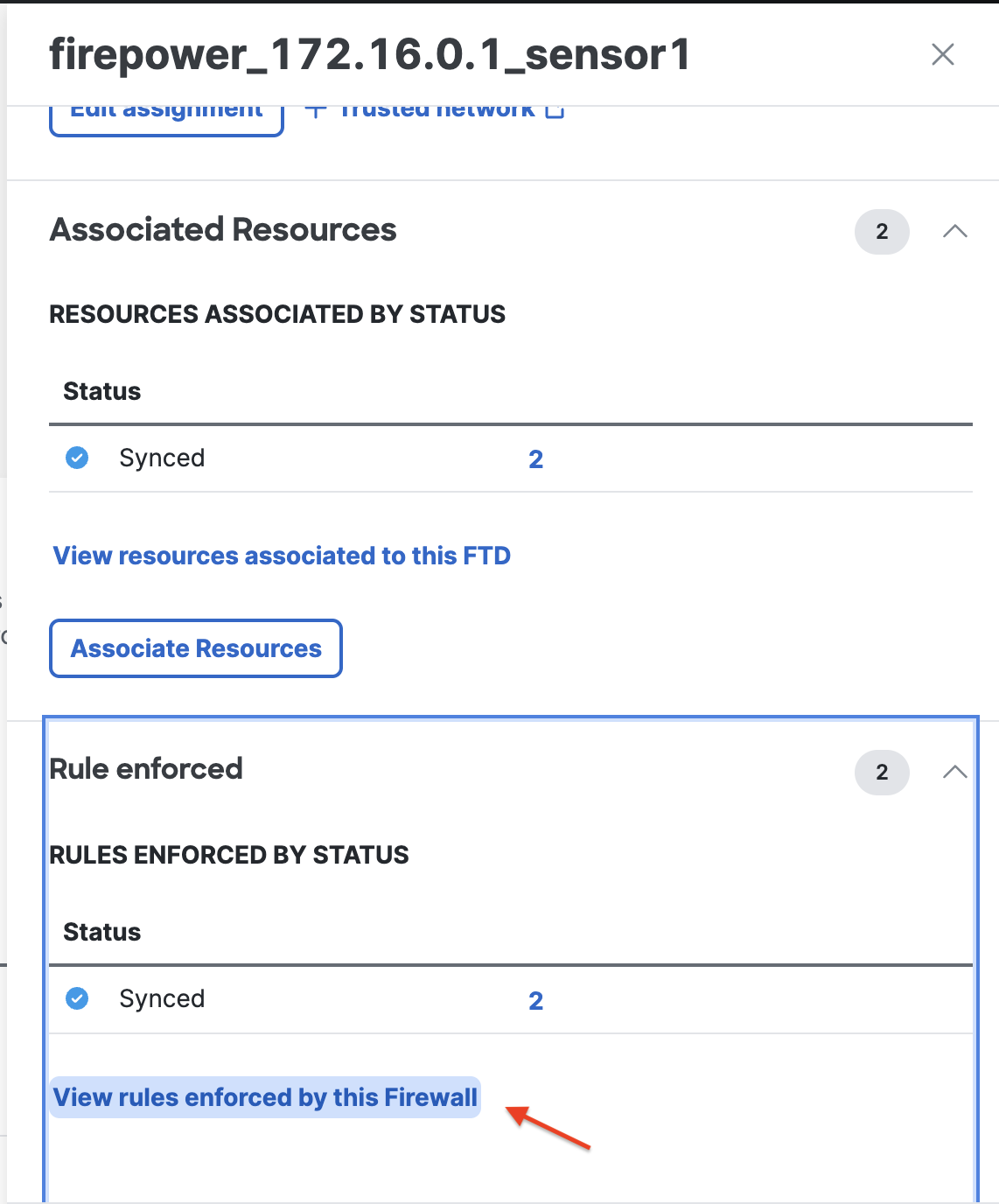Close the firepower sensor details panel
The height and width of the screenshot is (1204, 999).
coord(942,54)
